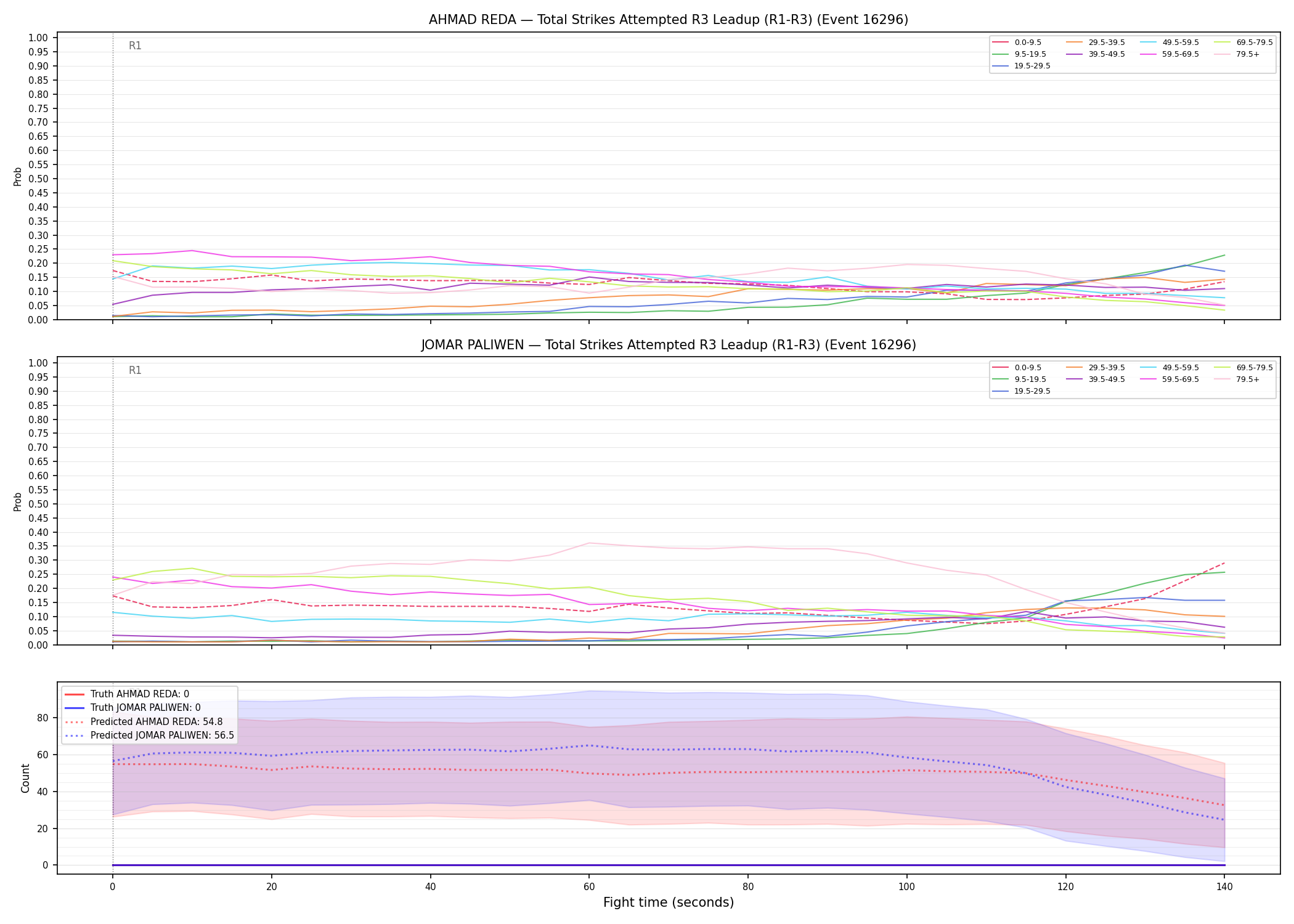Click the "1.00" tick on the AHMAD REDA chart
The height and width of the screenshot is (924, 1294).
[x=38, y=38]
